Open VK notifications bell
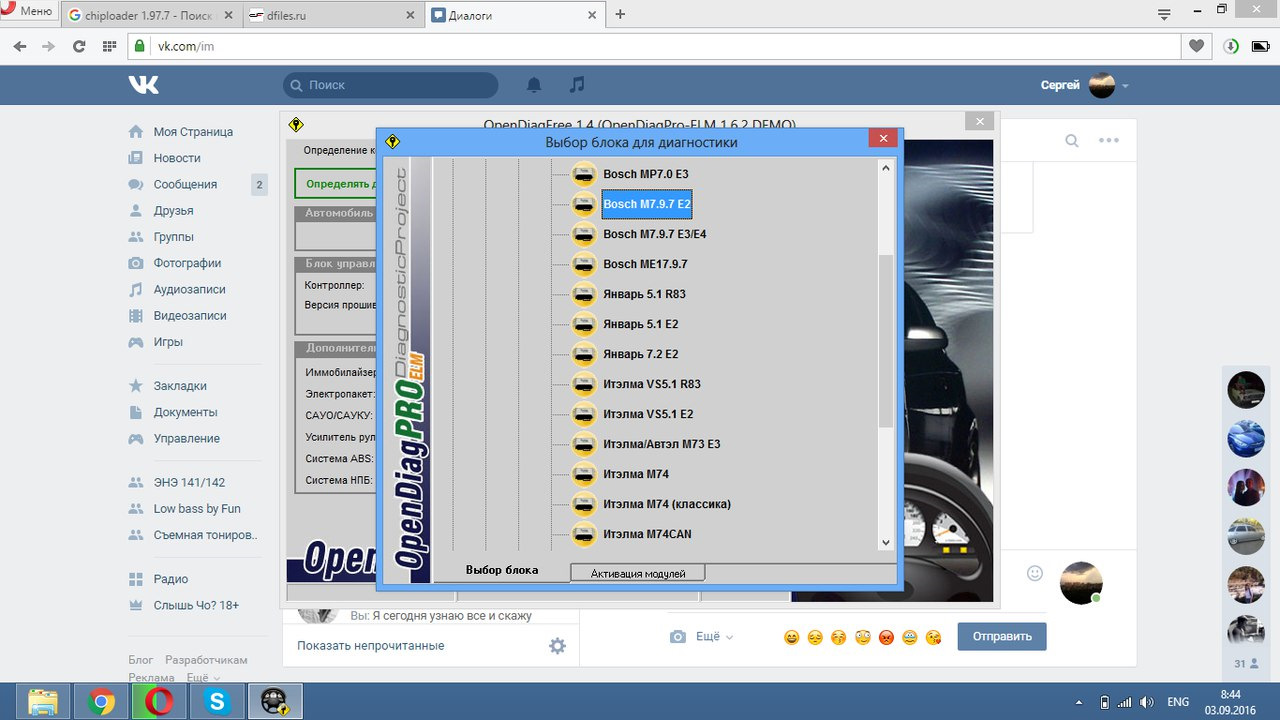This screenshot has height=720, width=1280. point(535,85)
